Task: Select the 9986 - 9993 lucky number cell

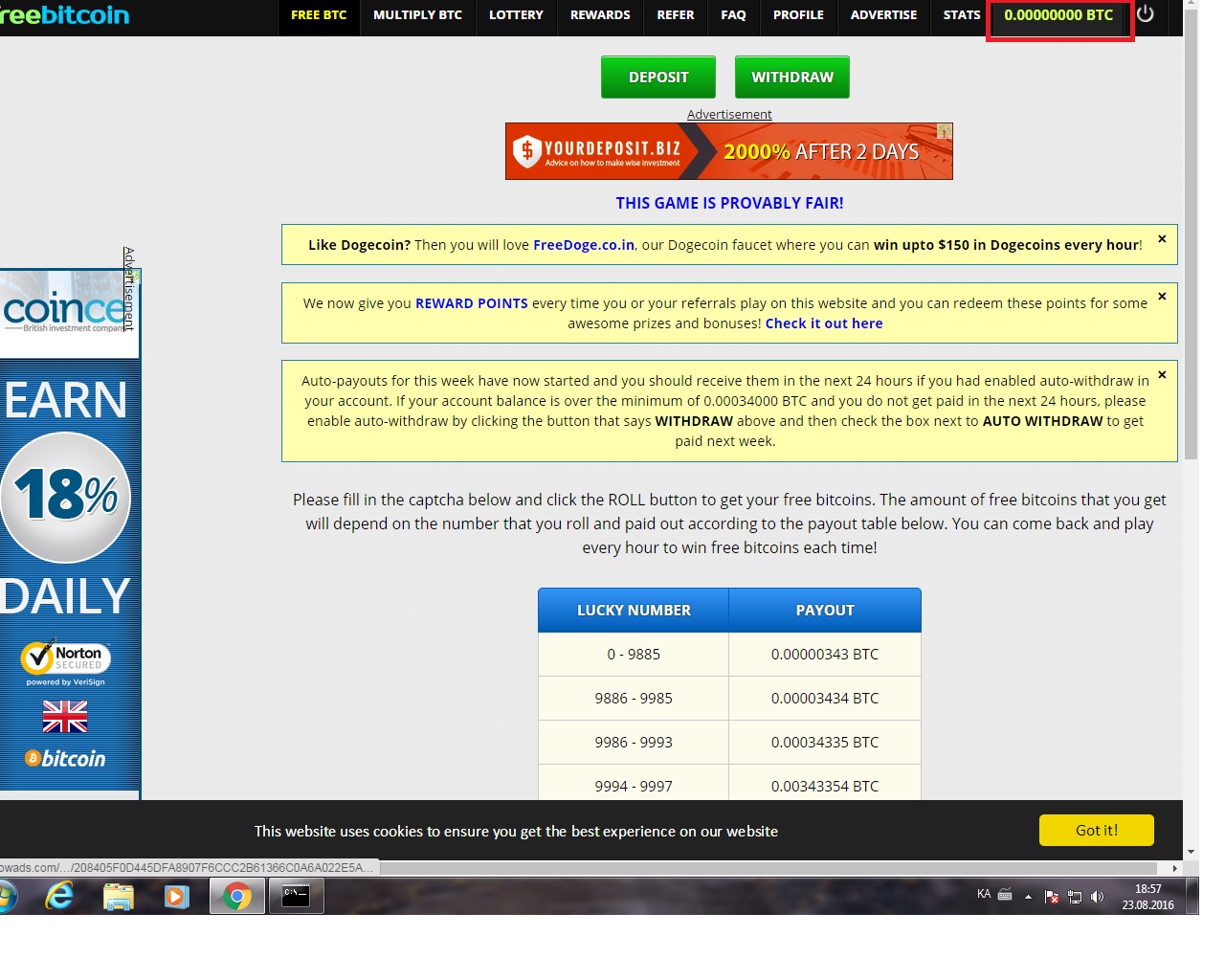Action: 634,743
